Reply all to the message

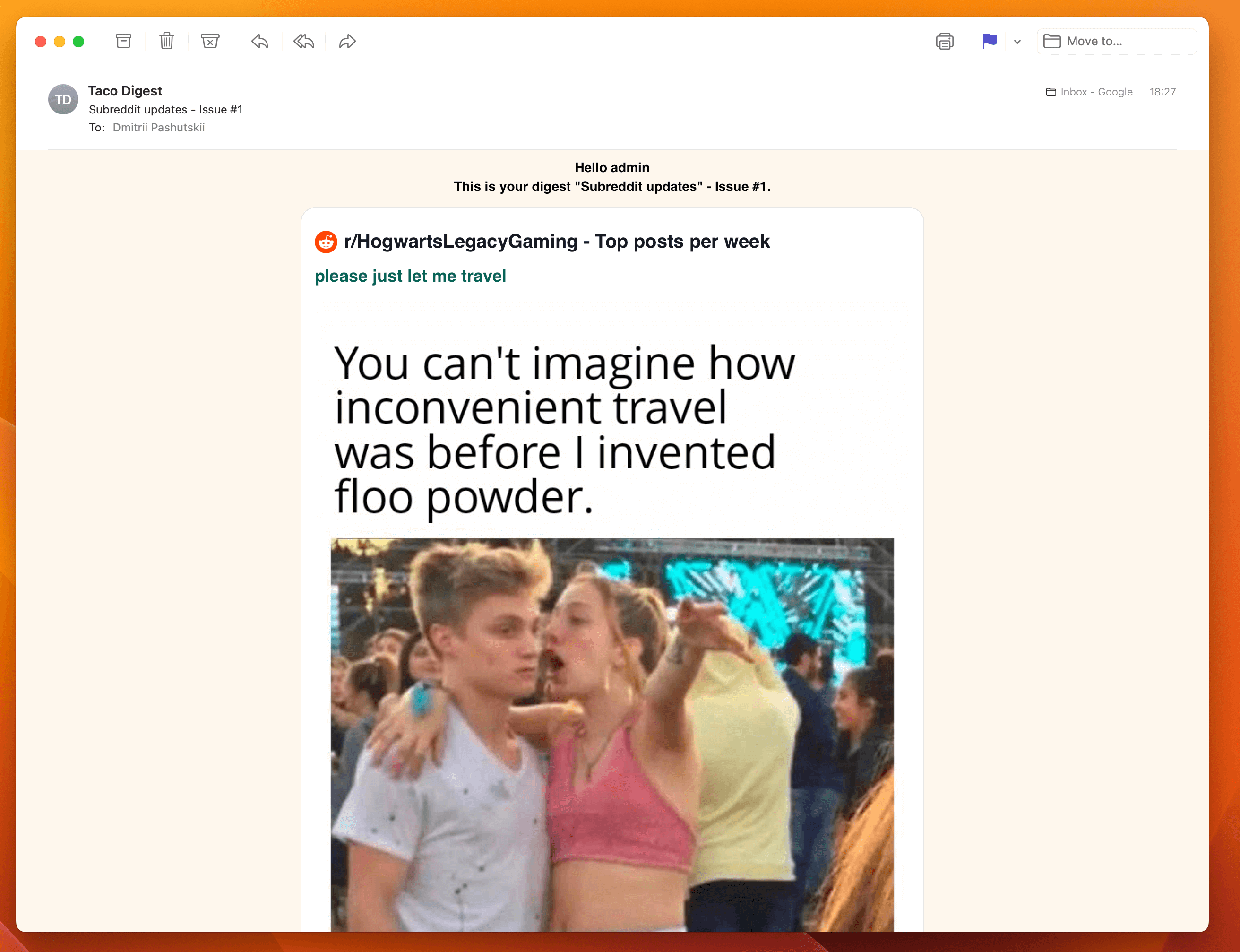click(x=304, y=42)
